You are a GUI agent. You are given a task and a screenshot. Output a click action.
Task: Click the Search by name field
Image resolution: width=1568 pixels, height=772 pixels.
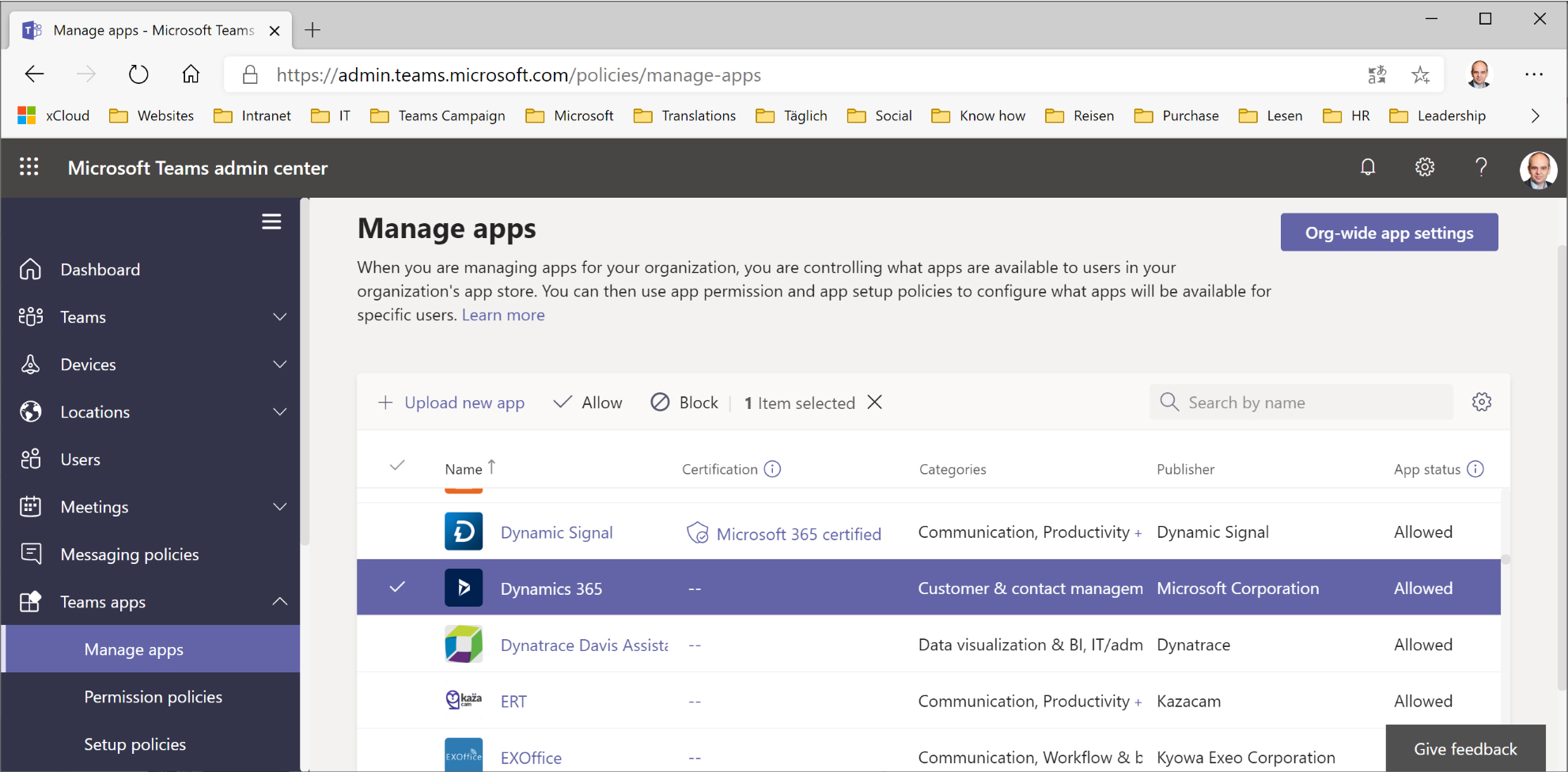1301,402
